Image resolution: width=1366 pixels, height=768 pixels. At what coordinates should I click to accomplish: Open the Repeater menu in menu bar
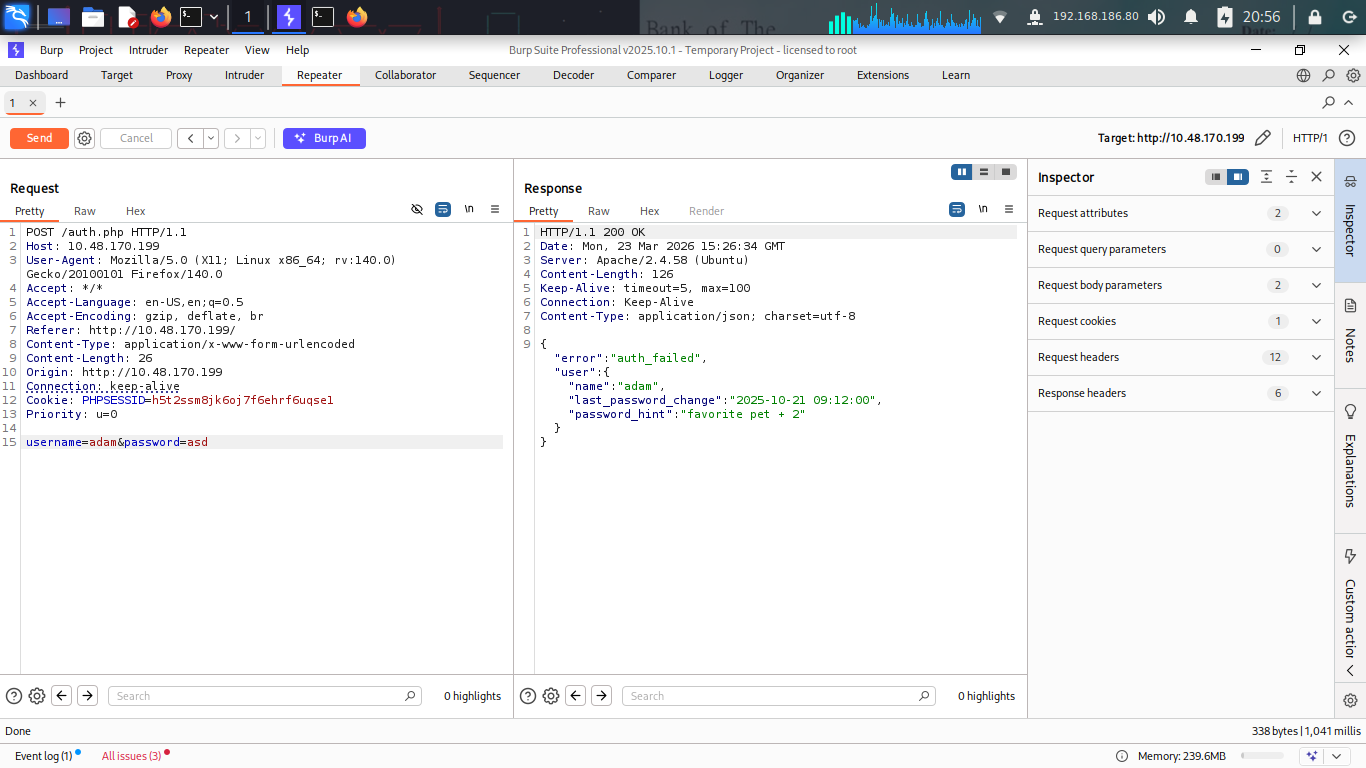point(207,50)
